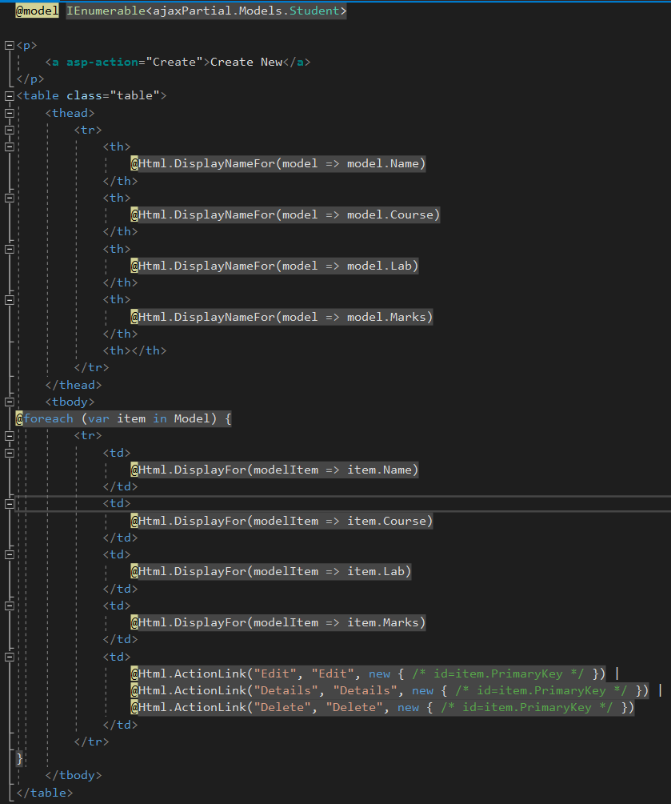
Task: Collapse the th containing model.Marks
Action: [x=9, y=300]
